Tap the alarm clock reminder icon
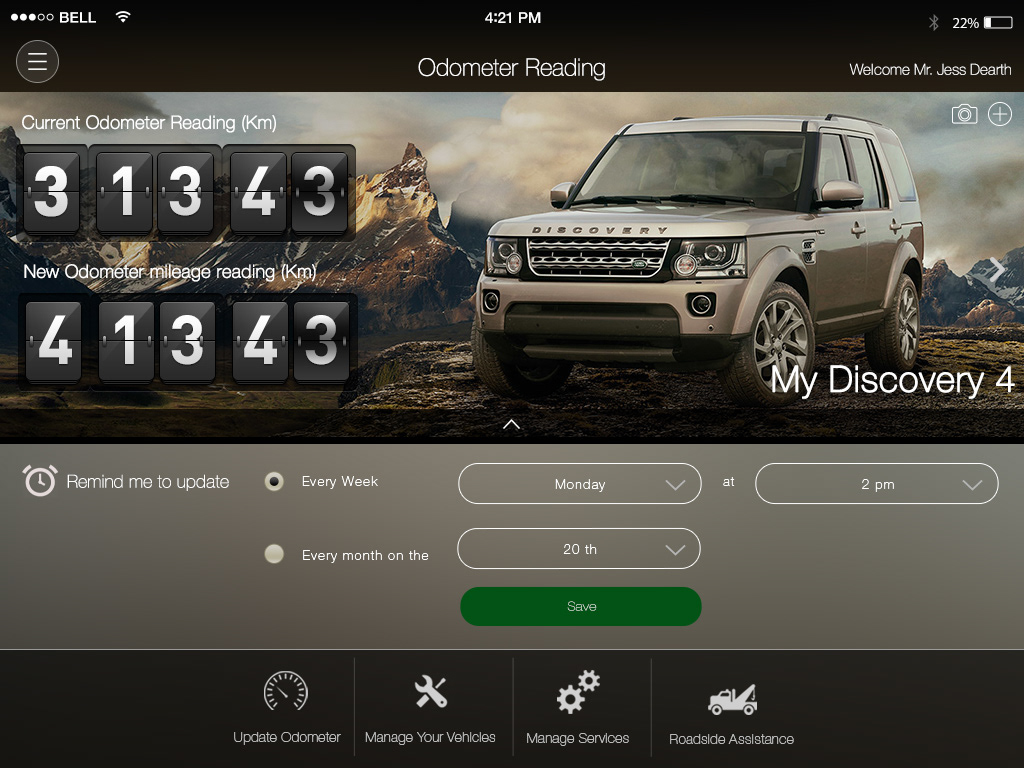 click(x=40, y=481)
